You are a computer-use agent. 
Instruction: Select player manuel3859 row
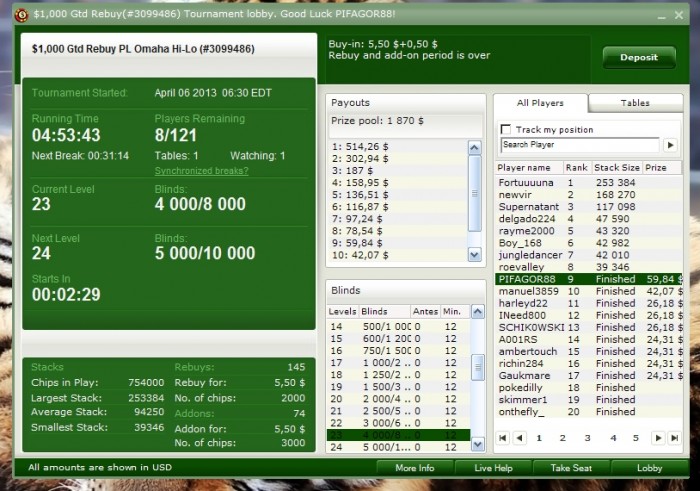coord(588,291)
